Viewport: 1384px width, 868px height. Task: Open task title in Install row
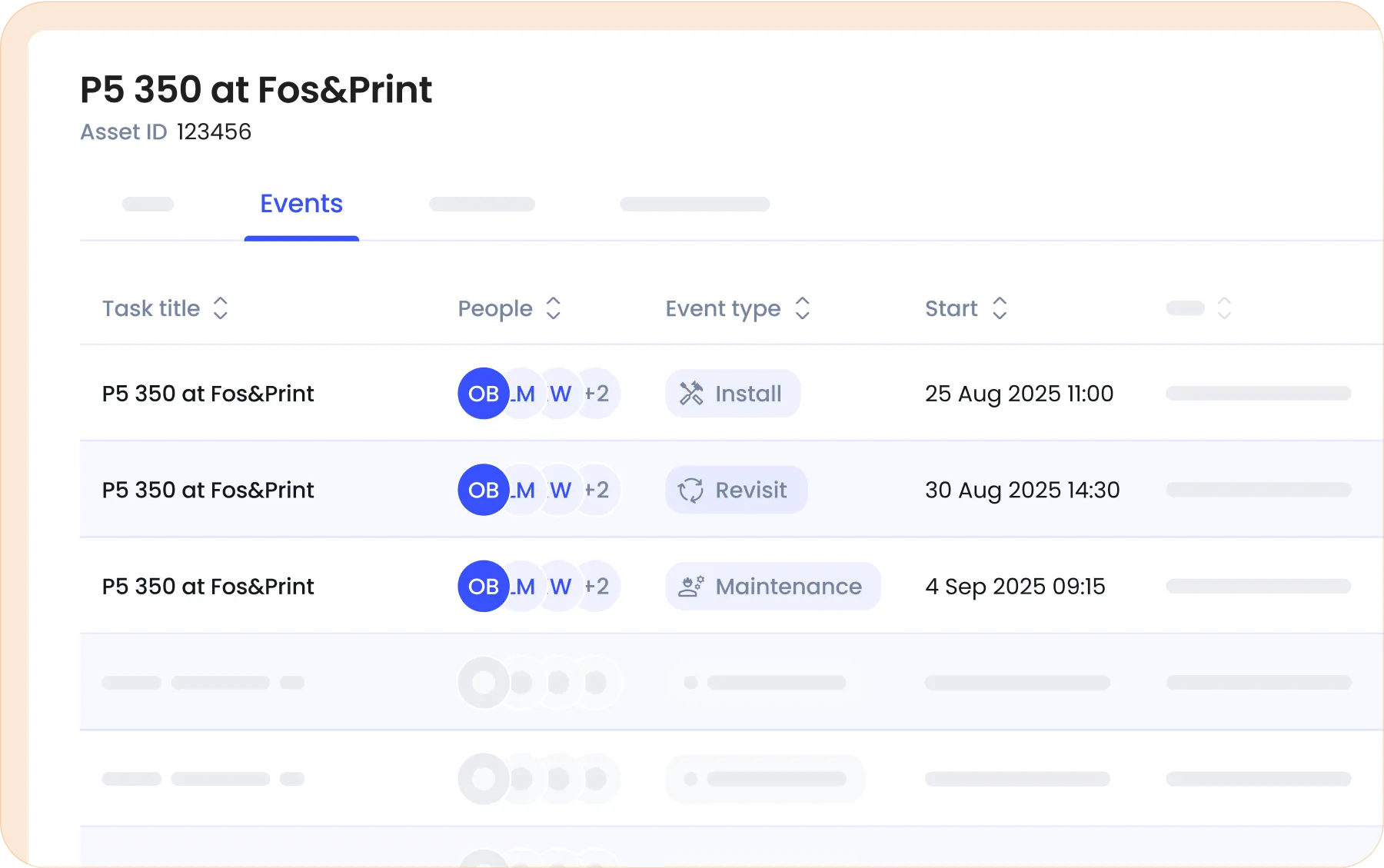point(208,394)
